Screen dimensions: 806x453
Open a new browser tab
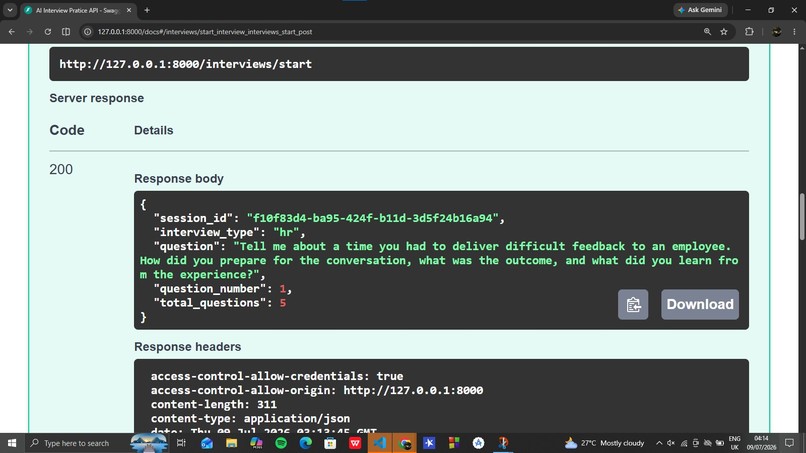coord(147,10)
